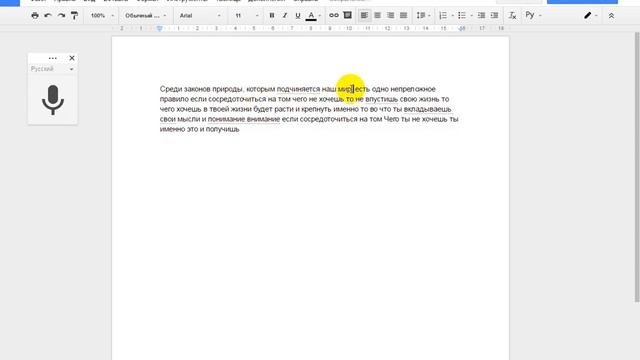Screen dimensions: 640x360
Task: Add a comment with the comment icon
Action: point(347,16)
